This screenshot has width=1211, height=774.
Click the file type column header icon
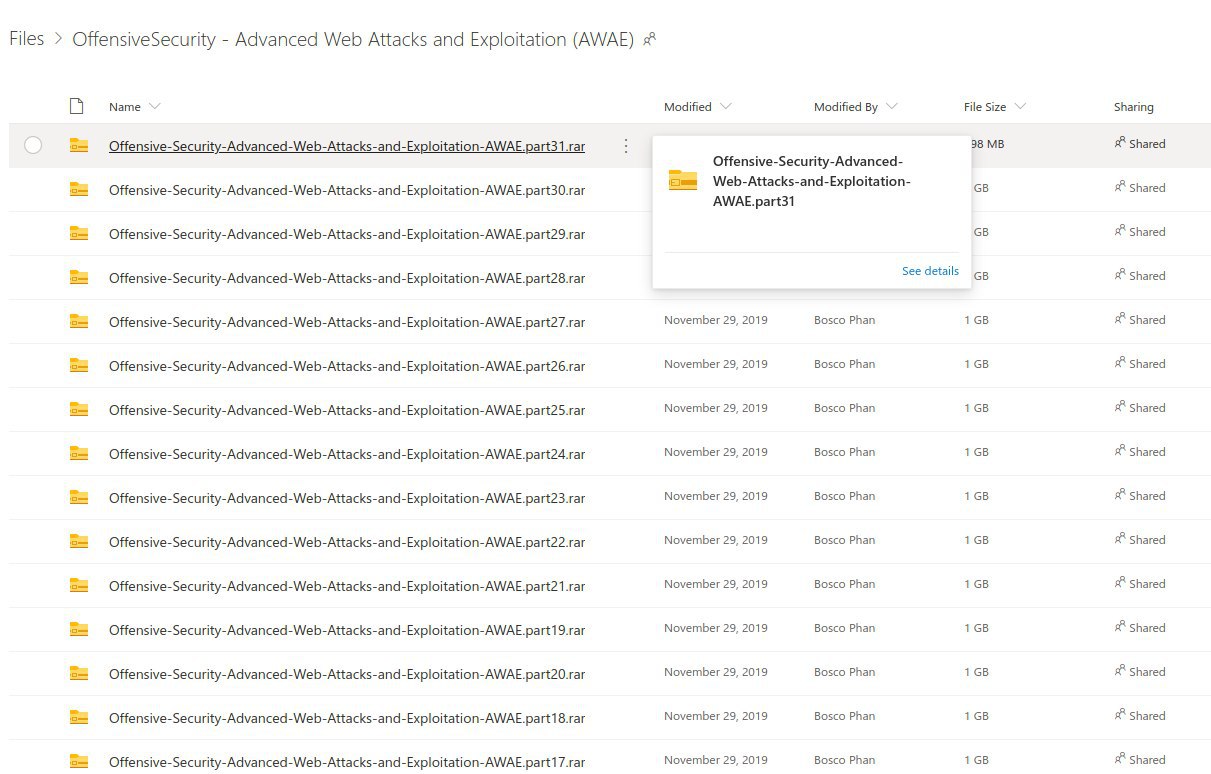tap(76, 106)
